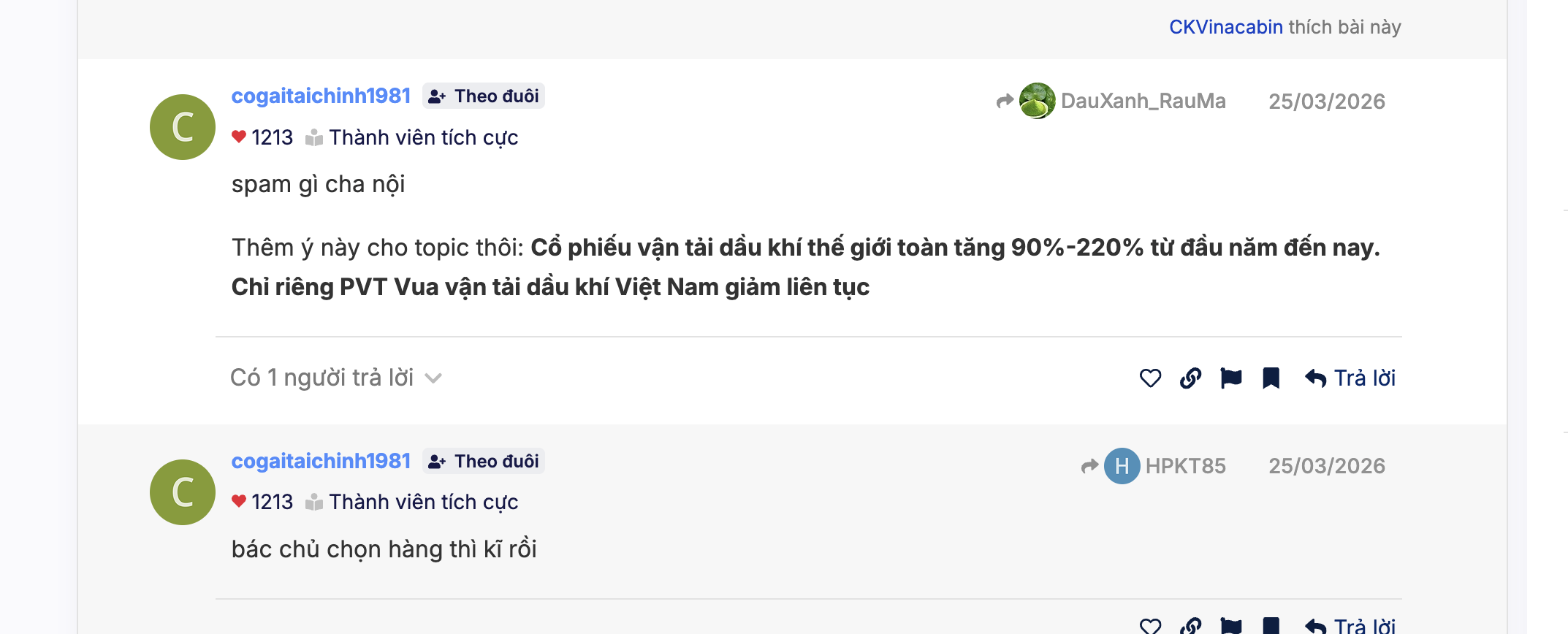Flag the "spam gì cha nội" post
The width and height of the screenshot is (1568, 634).
pyautogui.click(x=1231, y=378)
